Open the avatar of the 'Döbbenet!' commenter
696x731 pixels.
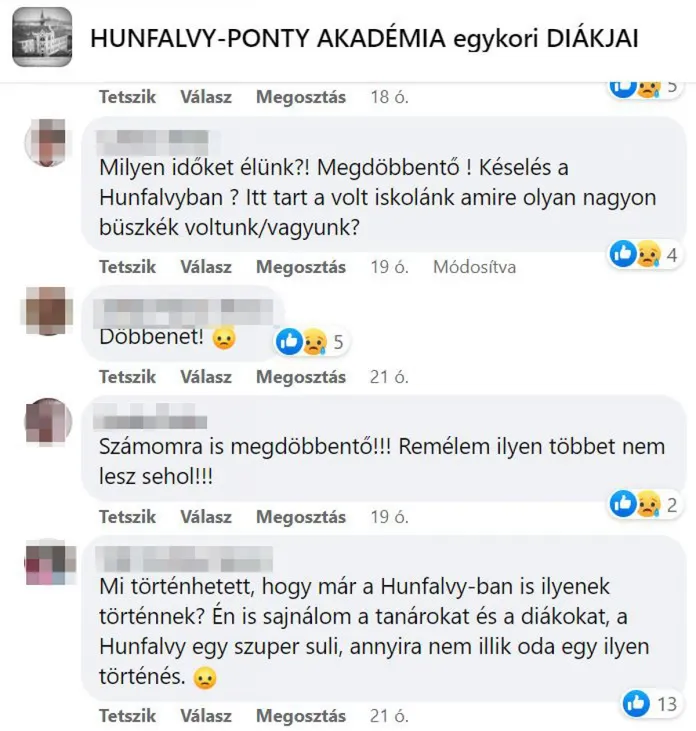coord(48,311)
